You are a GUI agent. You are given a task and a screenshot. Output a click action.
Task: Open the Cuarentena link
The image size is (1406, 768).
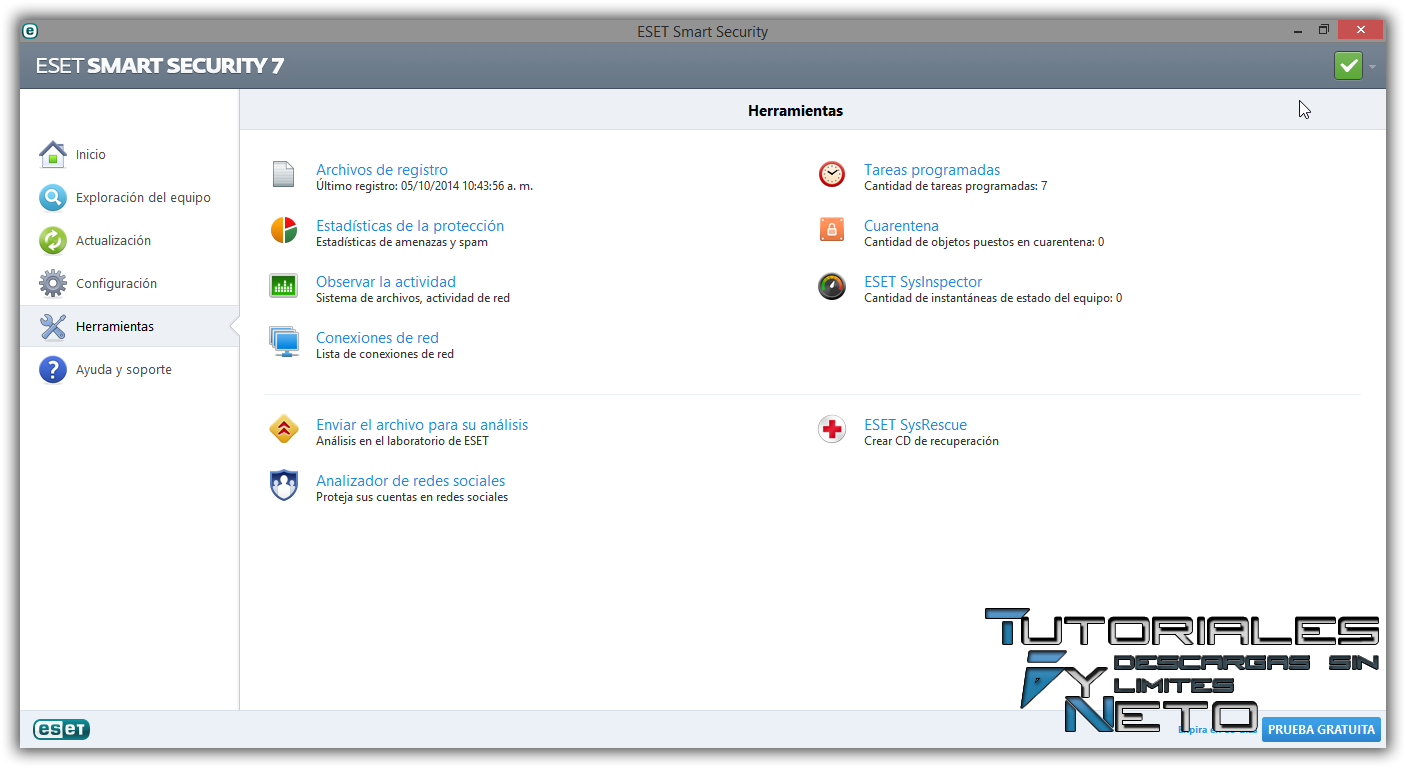tap(901, 226)
